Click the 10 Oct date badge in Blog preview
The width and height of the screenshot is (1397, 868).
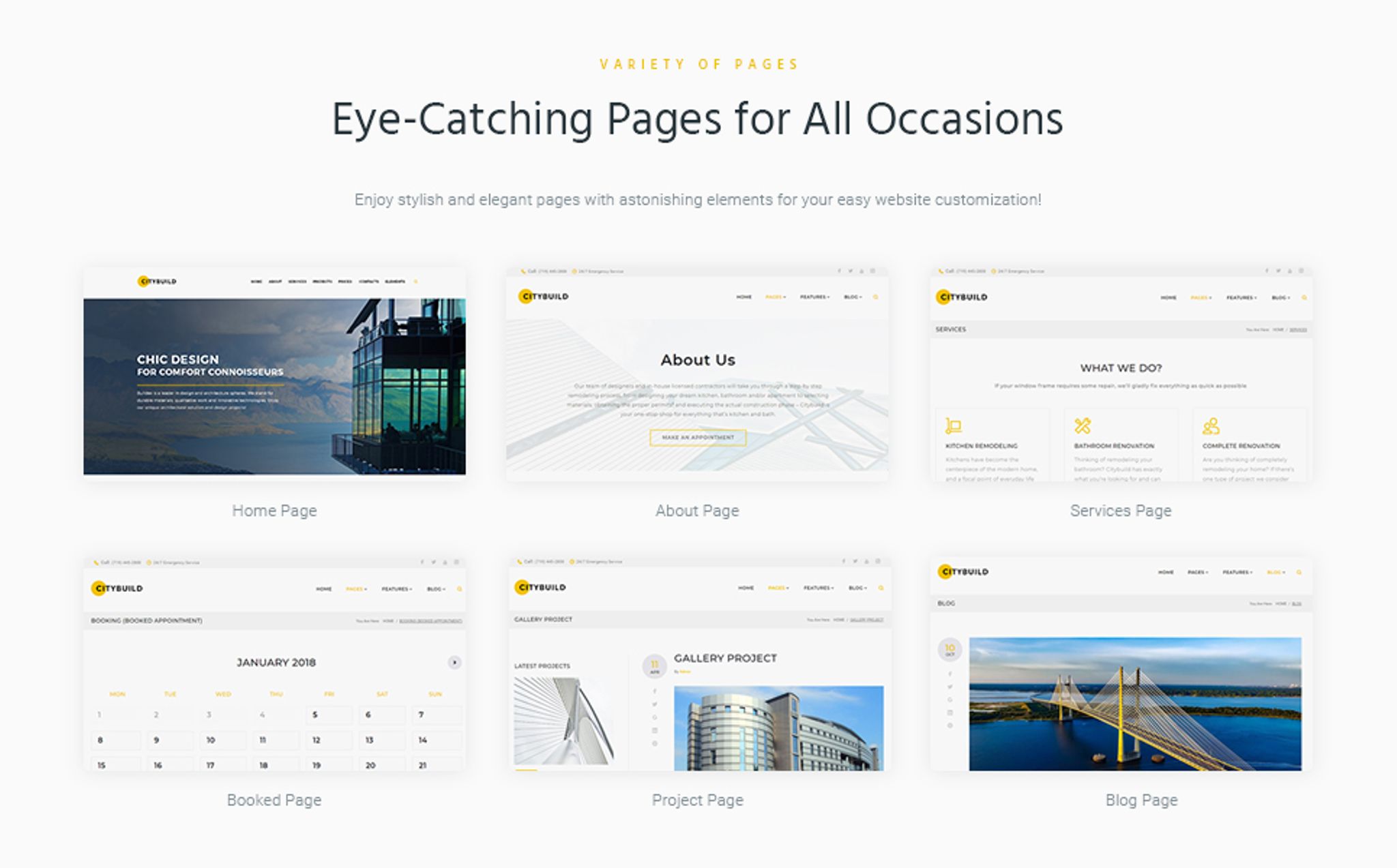[x=950, y=649]
